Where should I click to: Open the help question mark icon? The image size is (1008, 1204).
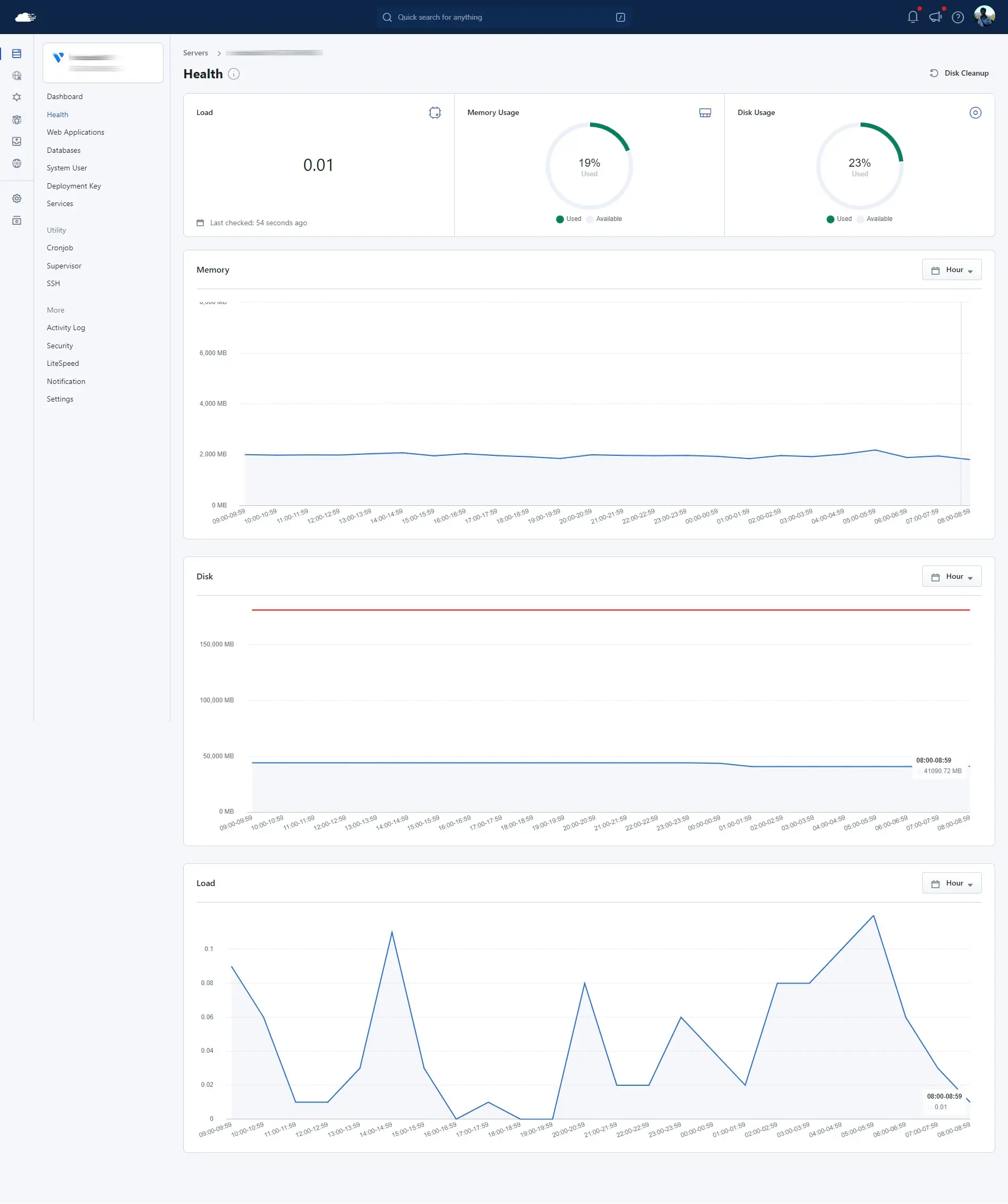click(x=957, y=17)
